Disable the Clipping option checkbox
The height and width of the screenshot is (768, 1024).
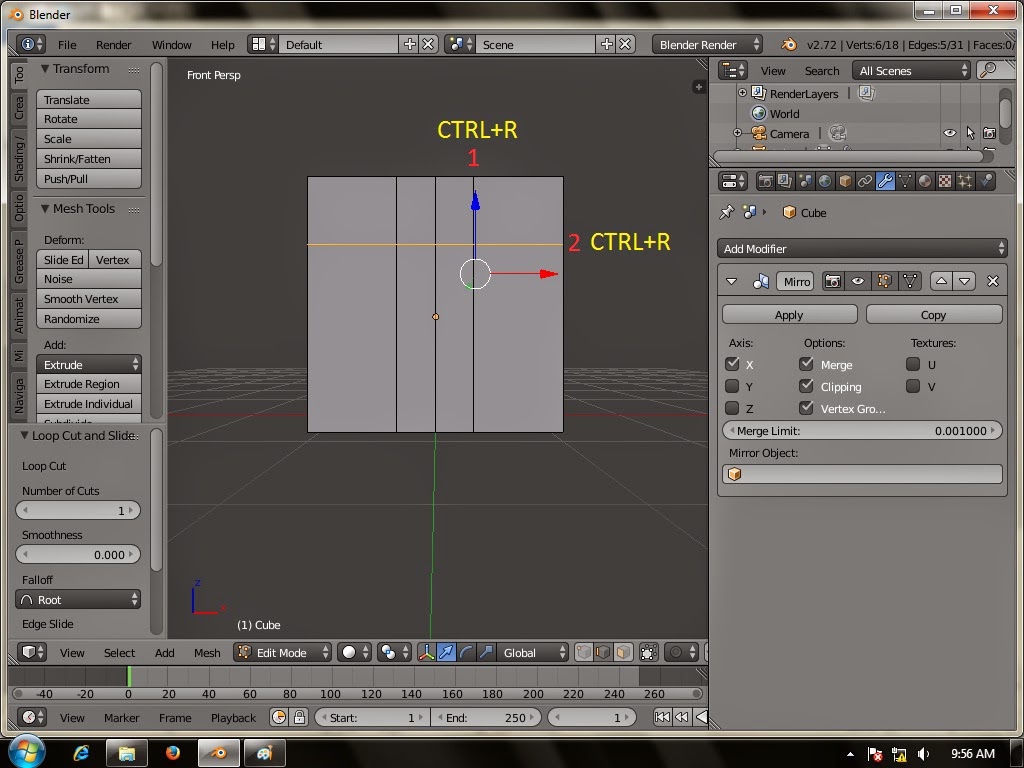807,386
